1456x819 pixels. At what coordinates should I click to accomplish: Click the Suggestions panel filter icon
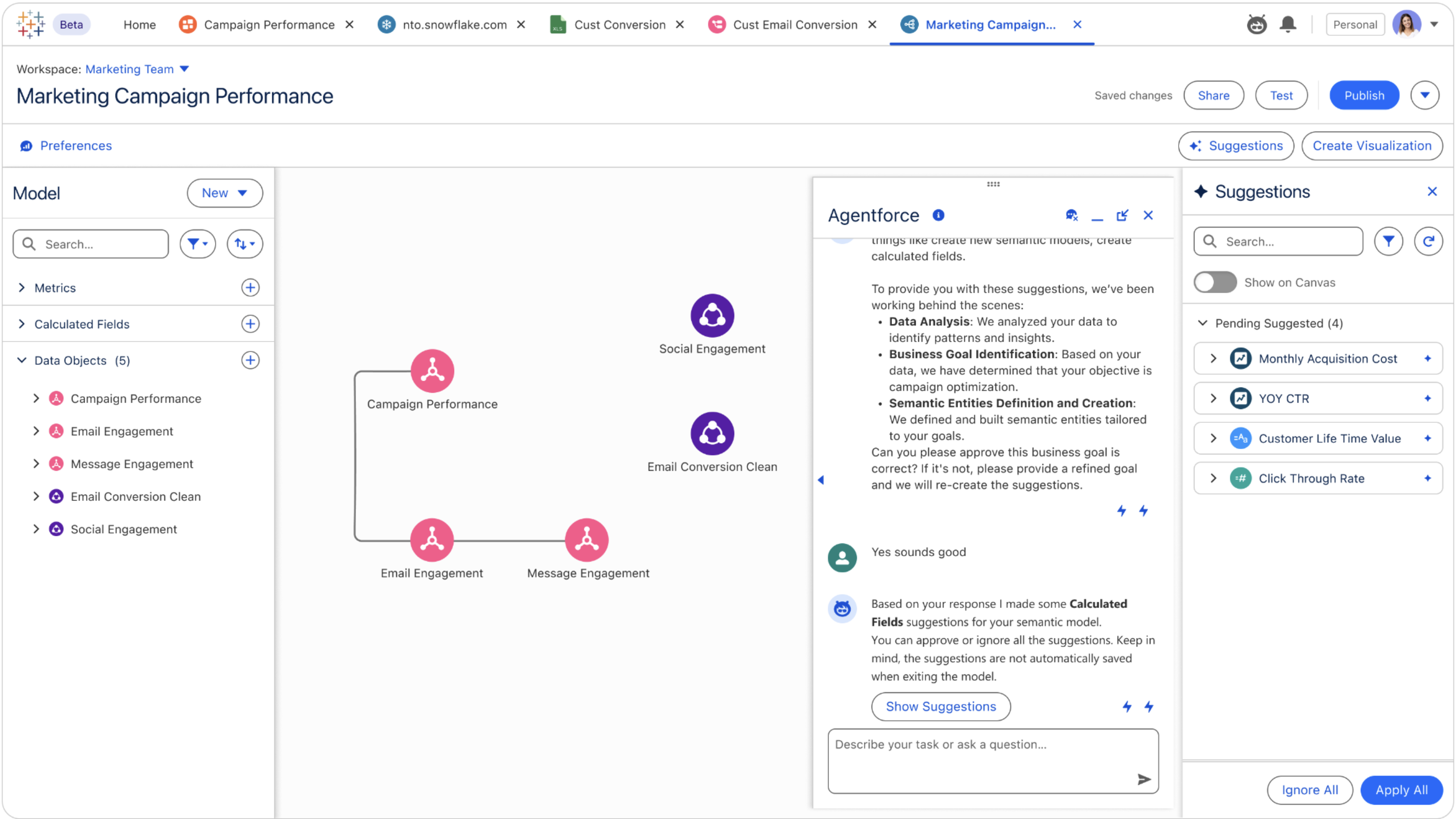1388,241
